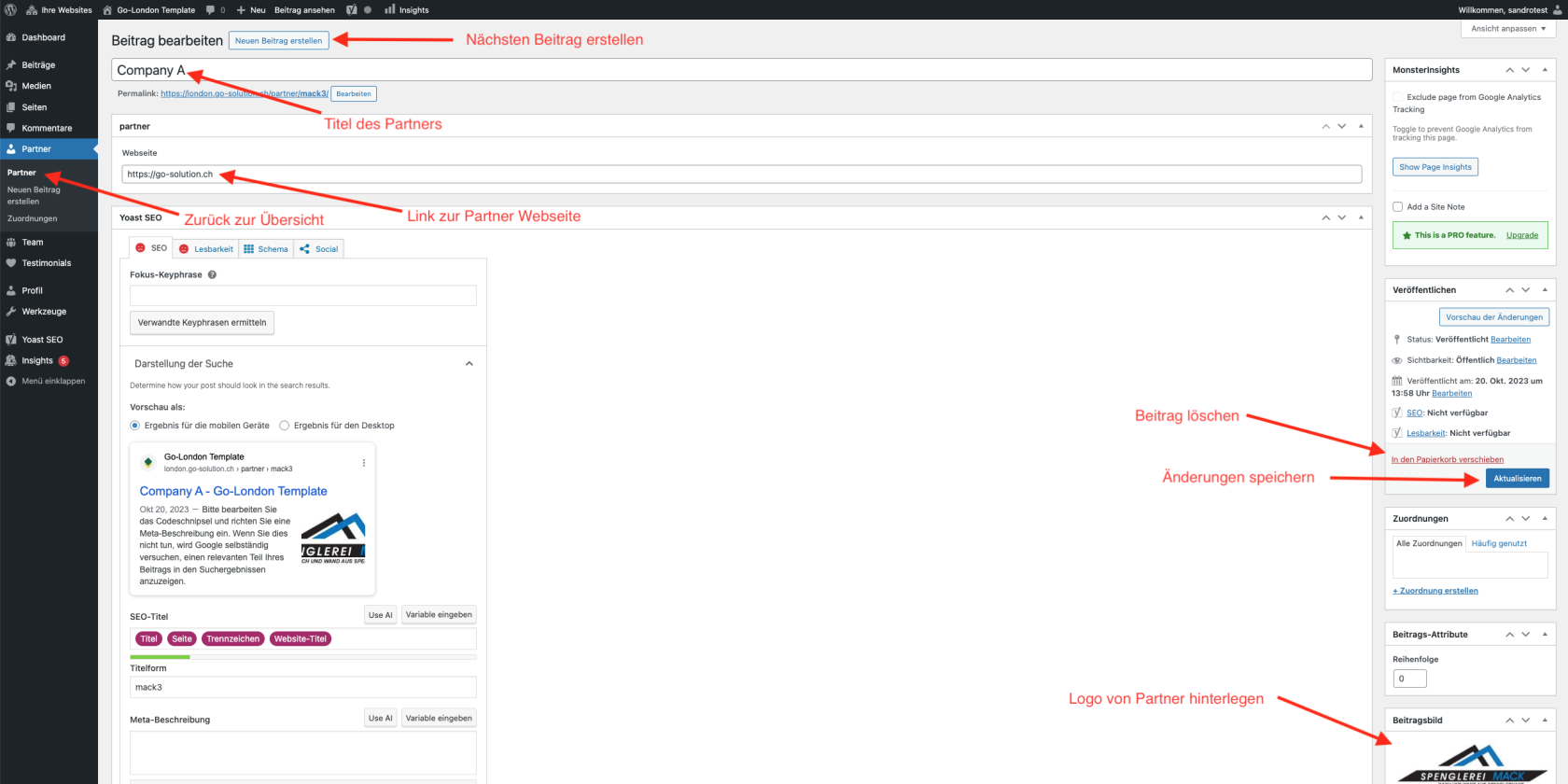Switch to the Lesbarkeit tab

point(205,249)
